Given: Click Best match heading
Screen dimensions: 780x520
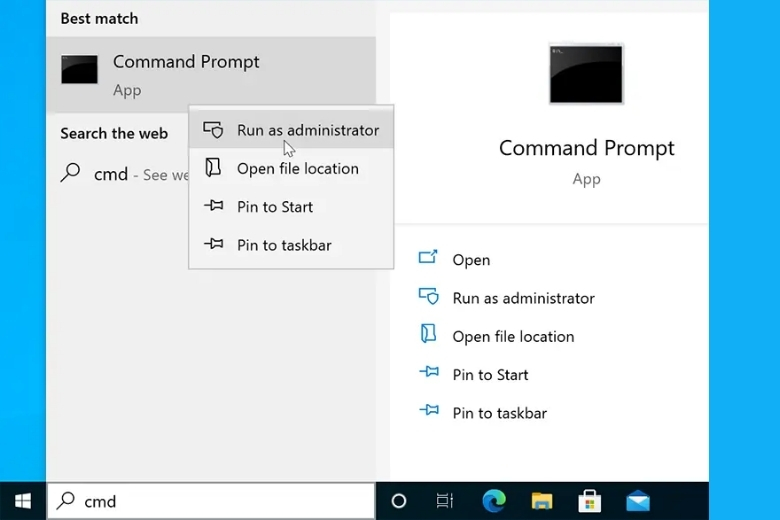Looking at the screenshot, I should (99, 18).
